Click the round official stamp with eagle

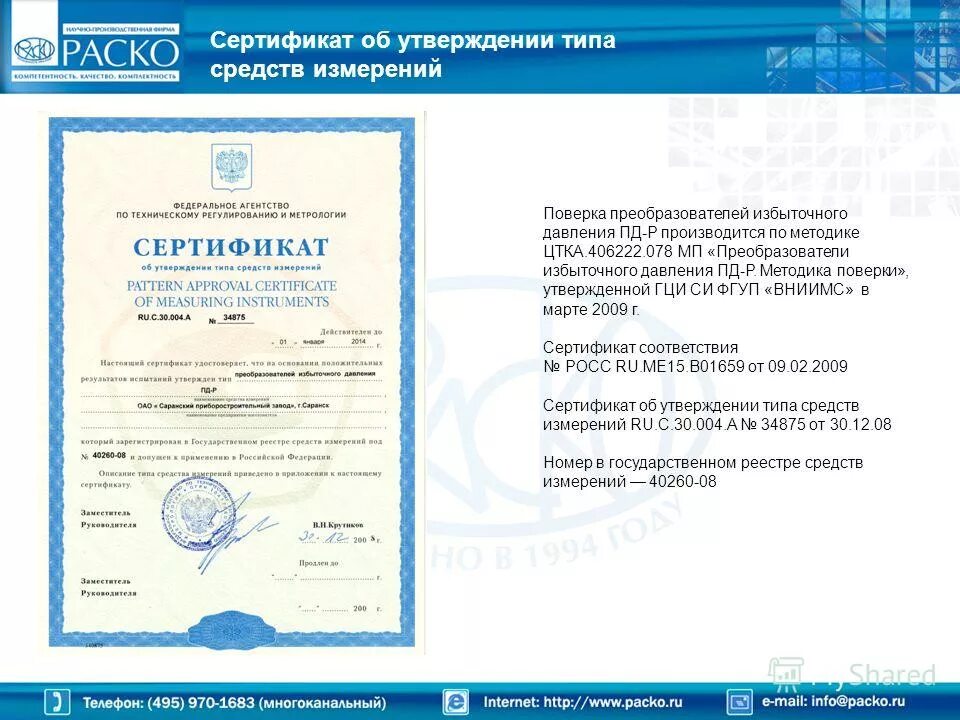[x=198, y=510]
